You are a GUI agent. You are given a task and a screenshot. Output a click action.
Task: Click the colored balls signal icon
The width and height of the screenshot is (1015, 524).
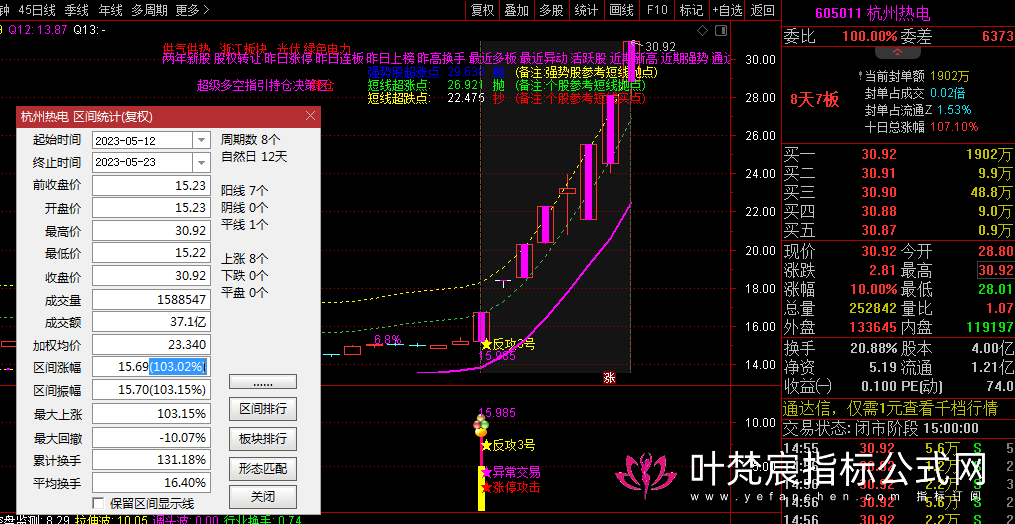pyautogui.click(x=480, y=428)
